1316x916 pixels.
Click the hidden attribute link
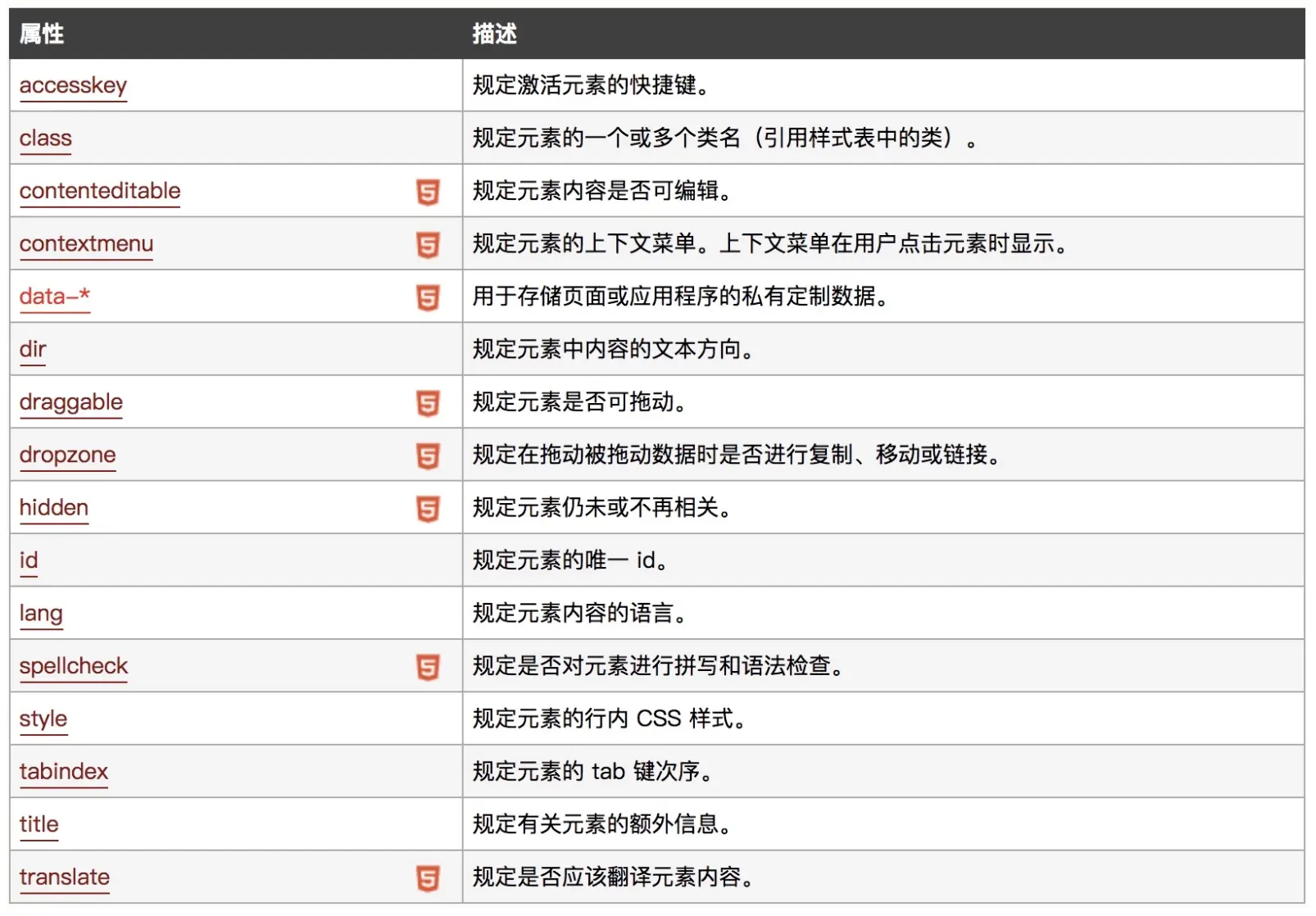point(53,507)
